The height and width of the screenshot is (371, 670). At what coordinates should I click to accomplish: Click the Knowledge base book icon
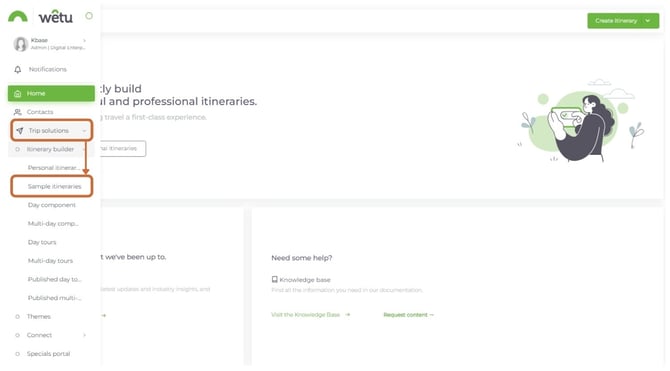(274, 280)
